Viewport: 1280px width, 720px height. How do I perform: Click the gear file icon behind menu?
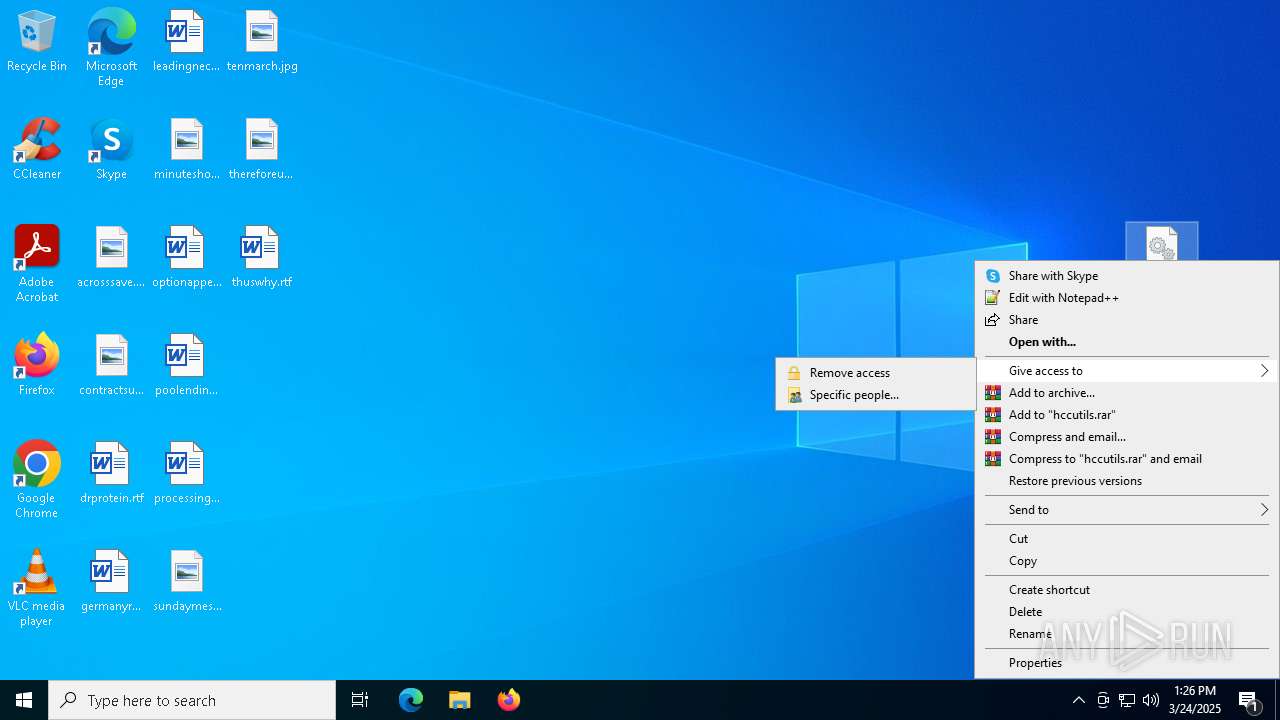1162,242
